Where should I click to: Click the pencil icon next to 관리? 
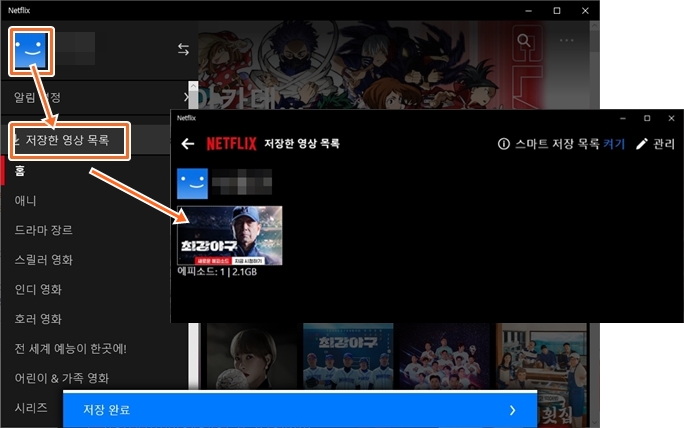click(x=641, y=144)
